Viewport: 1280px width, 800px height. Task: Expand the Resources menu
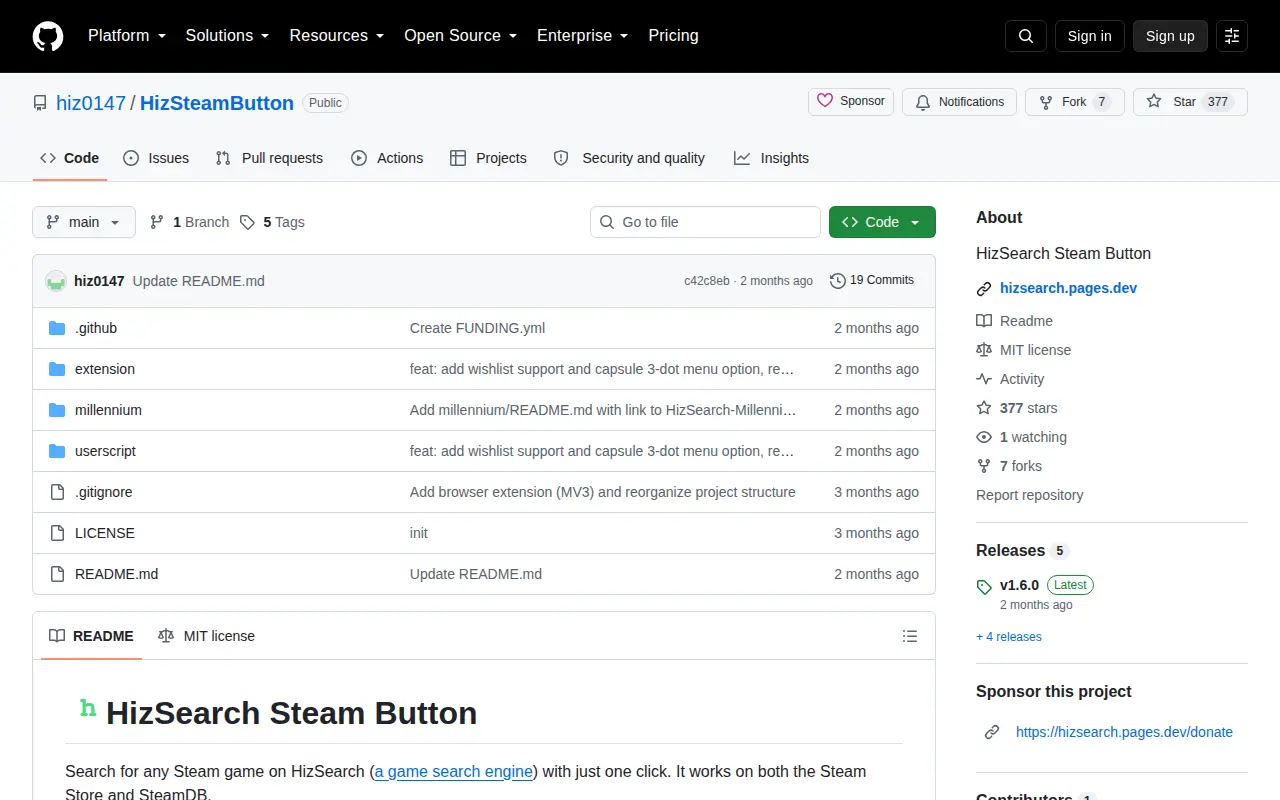click(x=337, y=36)
